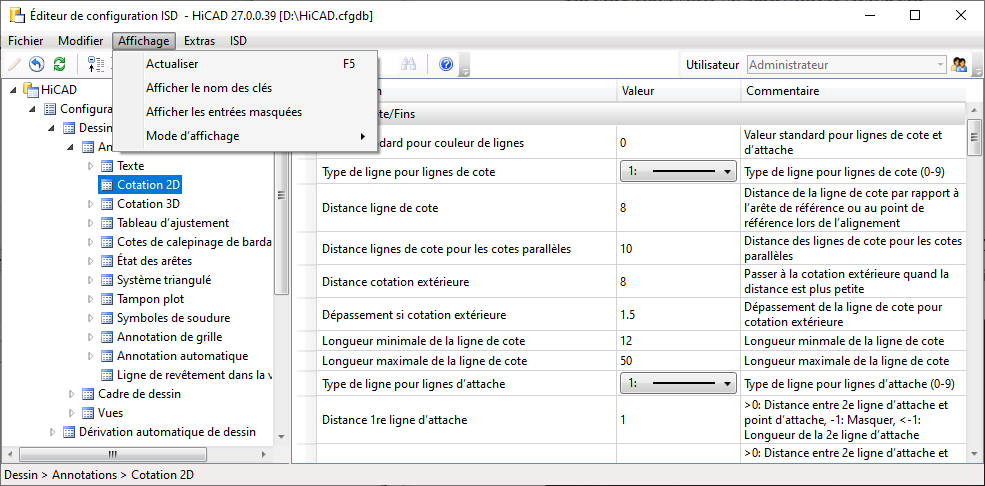Collapse the HiCAD root node

coord(13,90)
